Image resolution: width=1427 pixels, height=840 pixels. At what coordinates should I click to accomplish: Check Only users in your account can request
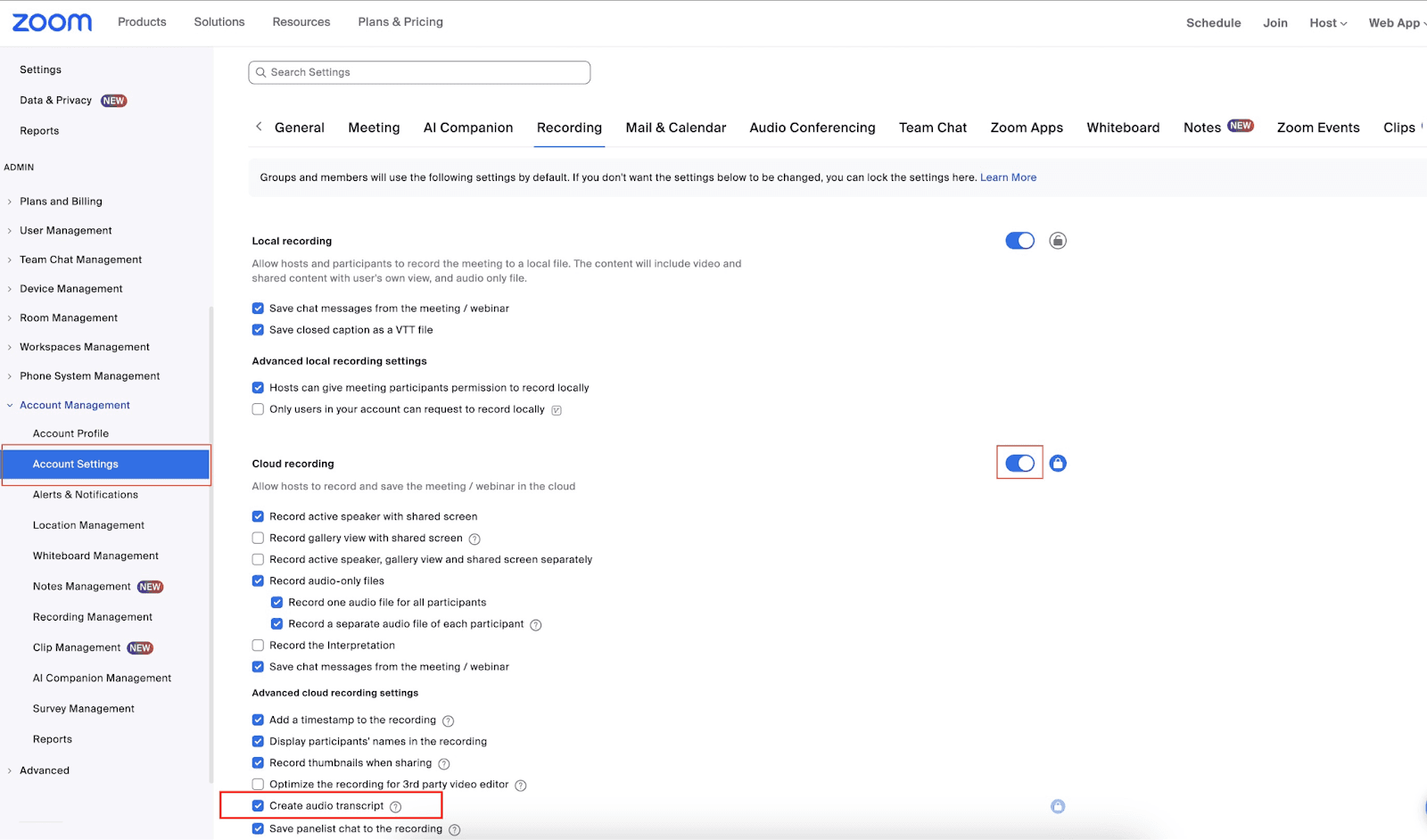point(258,409)
